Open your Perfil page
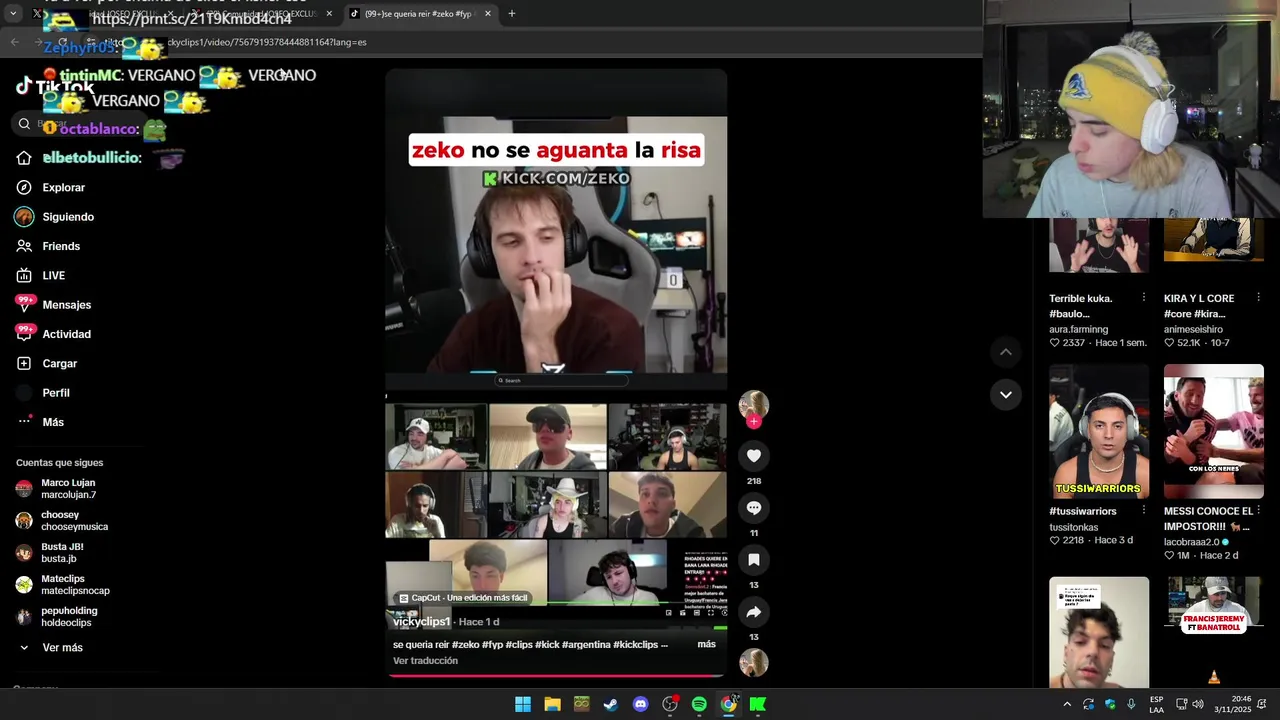 56,393
